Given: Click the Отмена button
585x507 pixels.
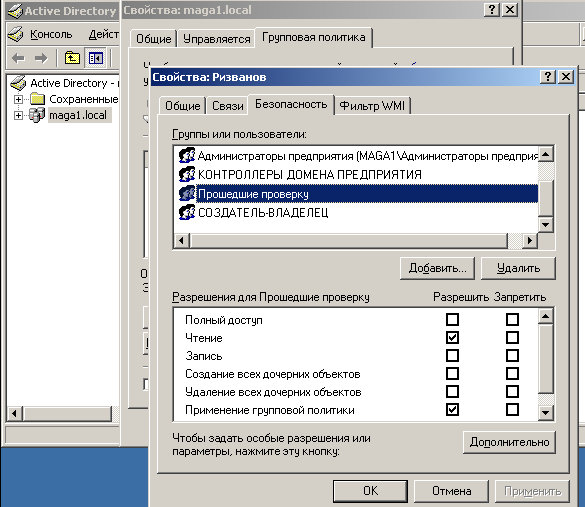Looking at the screenshot, I should click(x=451, y=491).
